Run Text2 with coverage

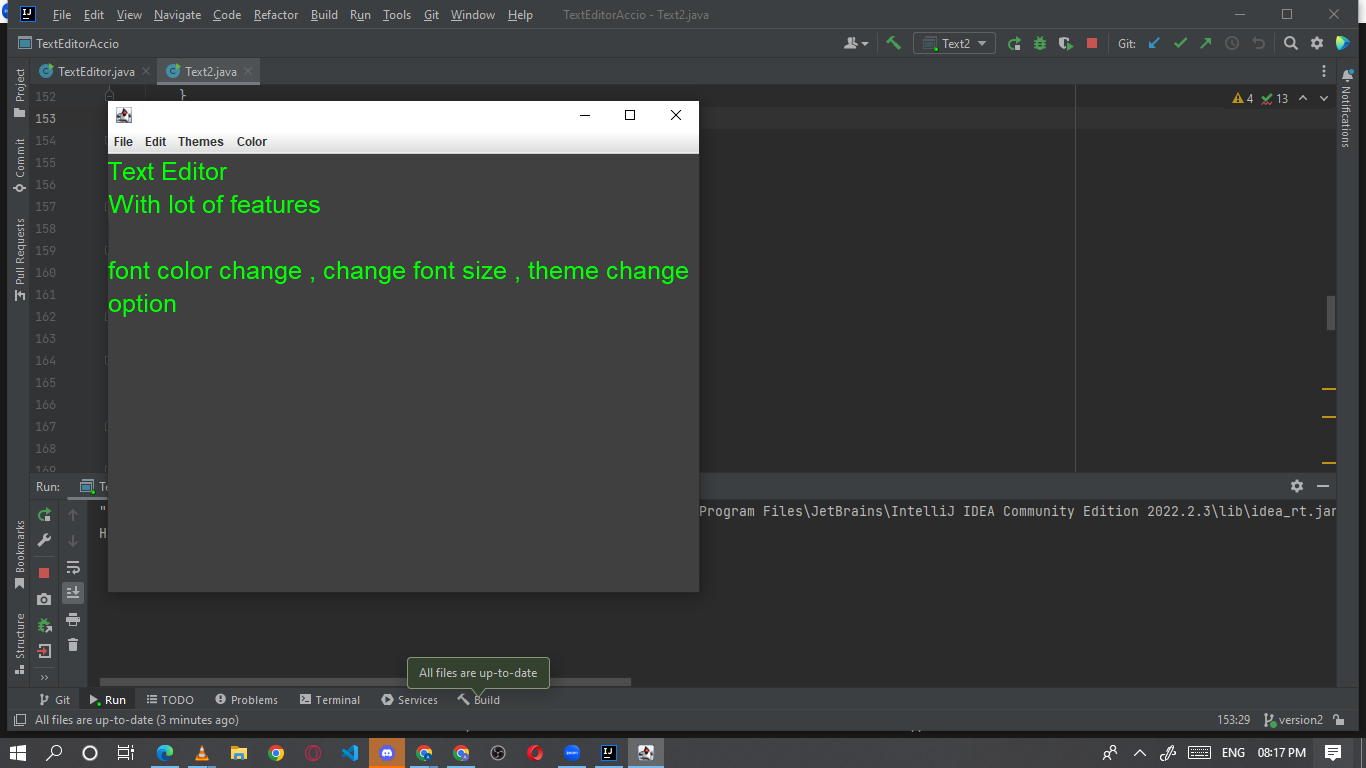tap(1064, 43)
